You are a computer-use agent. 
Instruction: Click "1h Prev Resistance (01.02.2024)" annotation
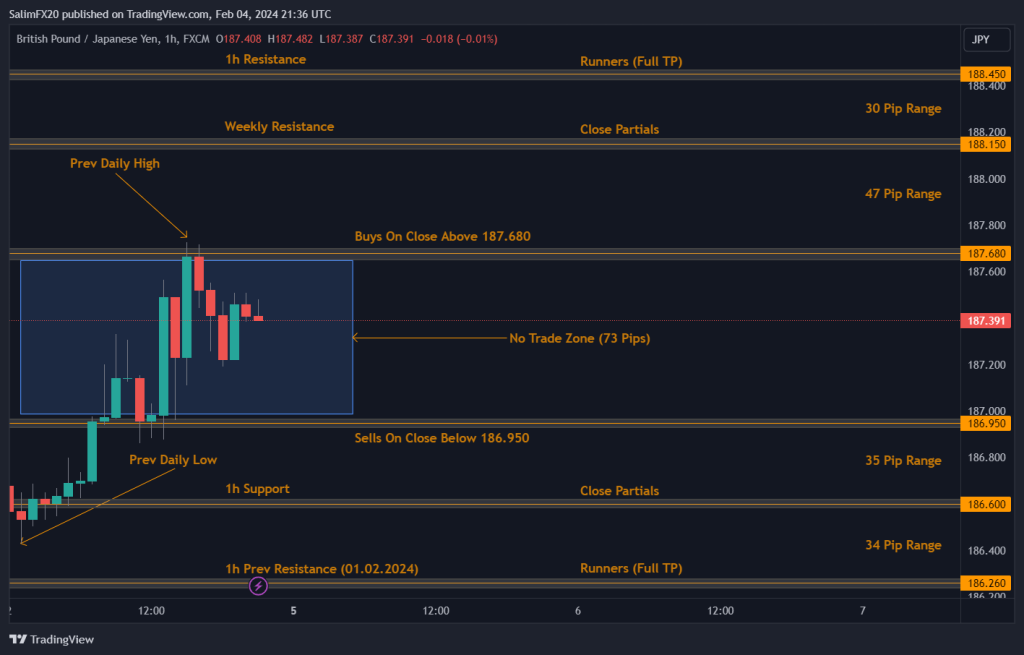[321, 569]
